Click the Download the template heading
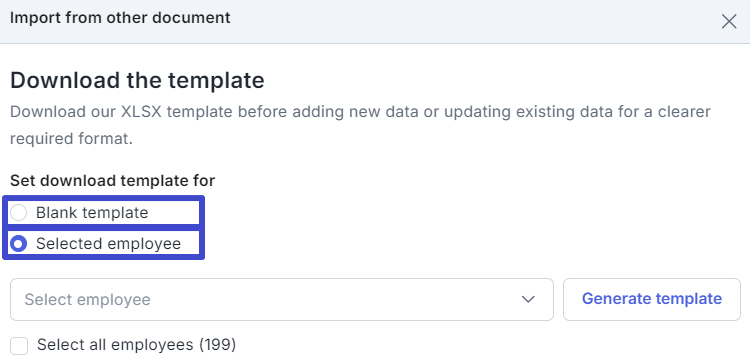 click(137, 80)
